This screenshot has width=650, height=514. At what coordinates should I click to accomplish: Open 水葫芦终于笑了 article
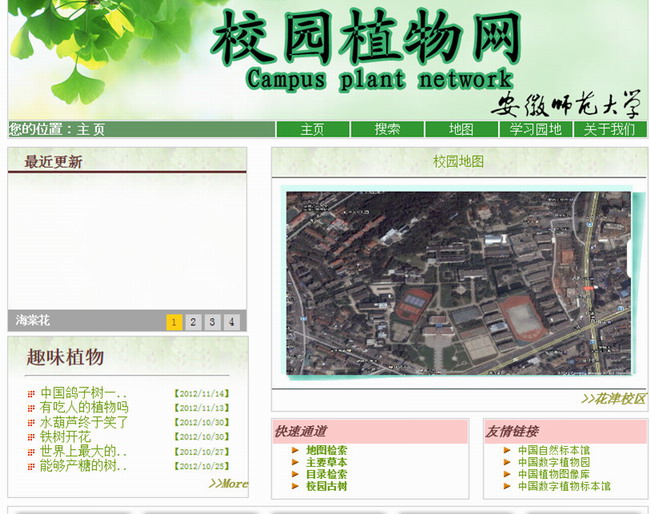(84, 422)
